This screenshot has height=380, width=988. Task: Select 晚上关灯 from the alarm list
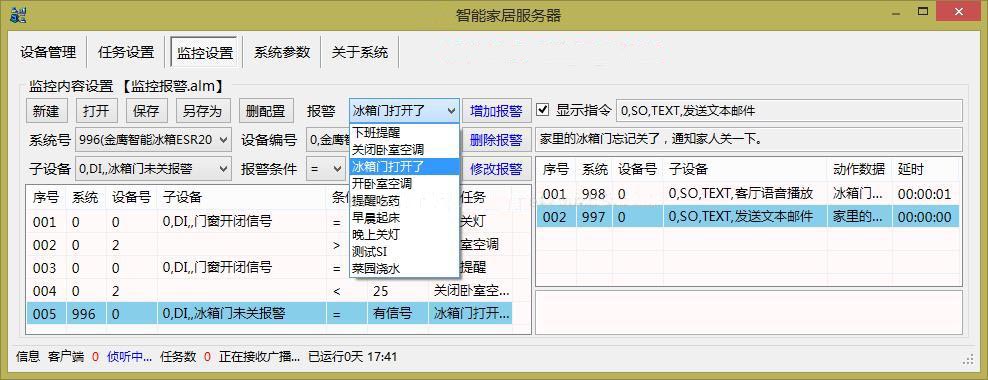click(x=405, y=235)
